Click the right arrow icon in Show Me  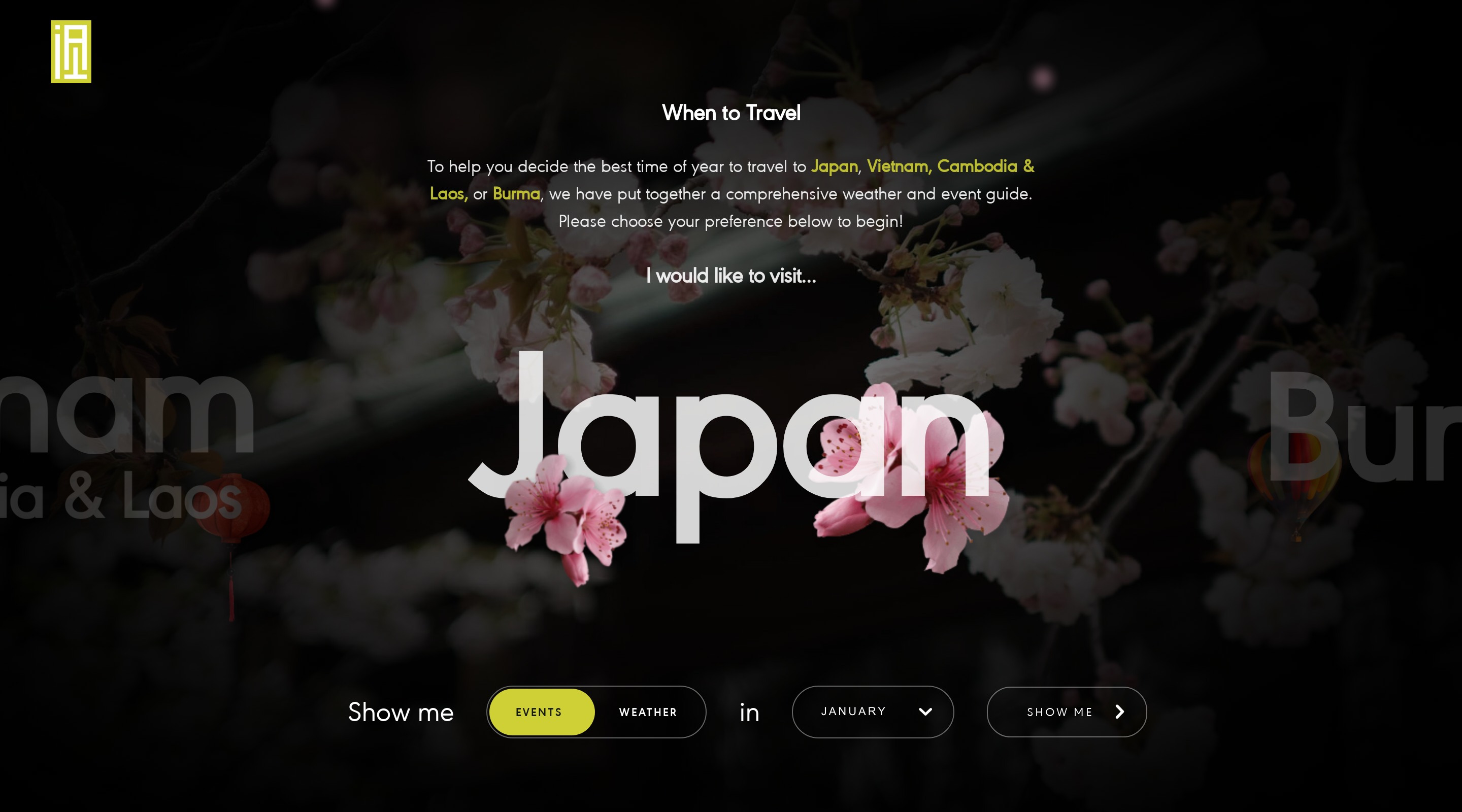1119,712
